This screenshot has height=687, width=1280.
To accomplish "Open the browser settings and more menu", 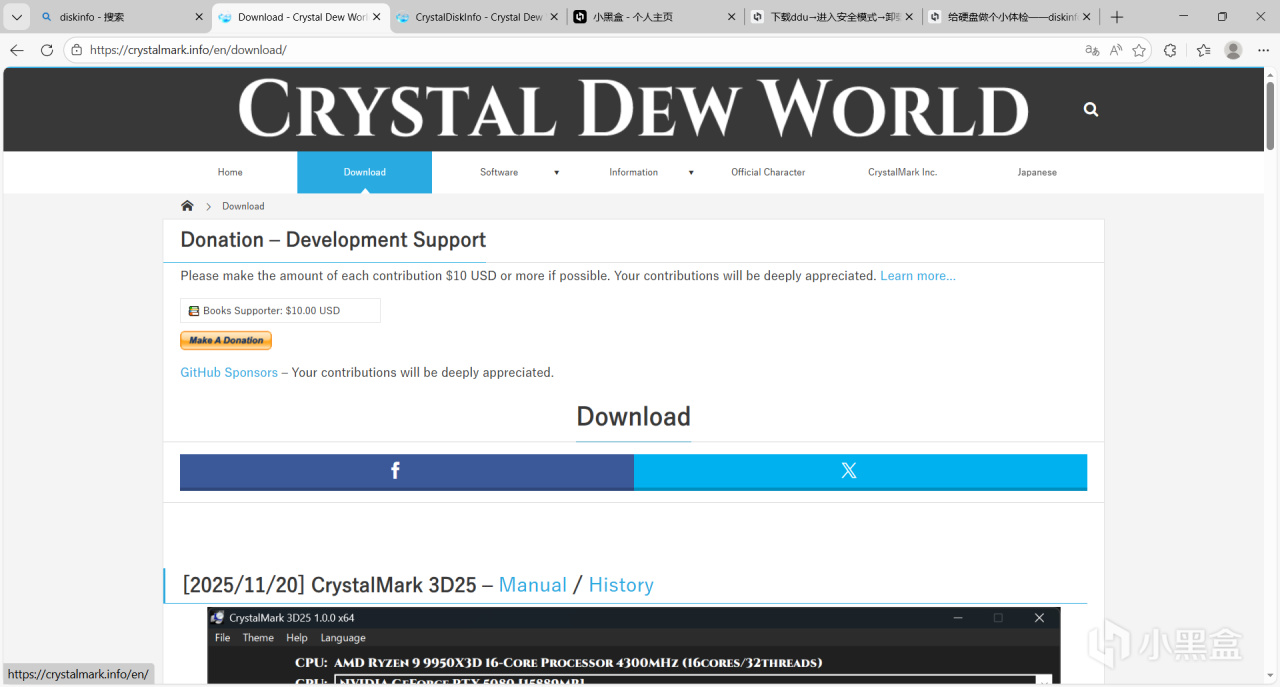I will 1262,50.
